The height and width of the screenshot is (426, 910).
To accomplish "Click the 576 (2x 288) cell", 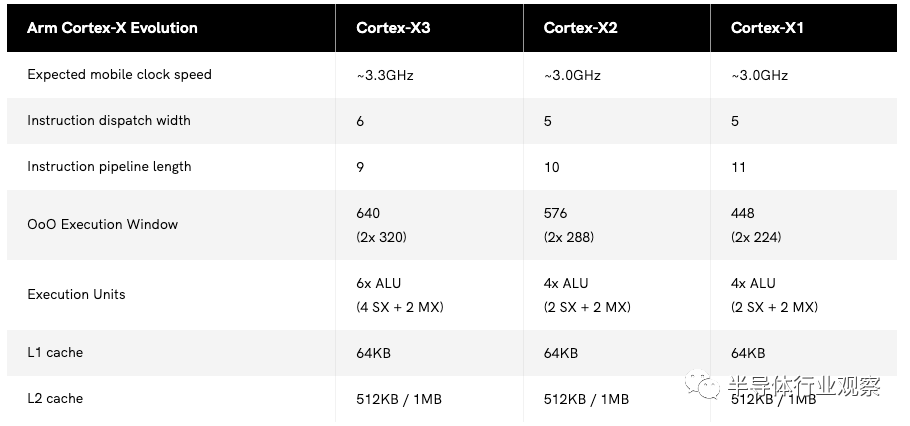I will (x=569, y=225).
